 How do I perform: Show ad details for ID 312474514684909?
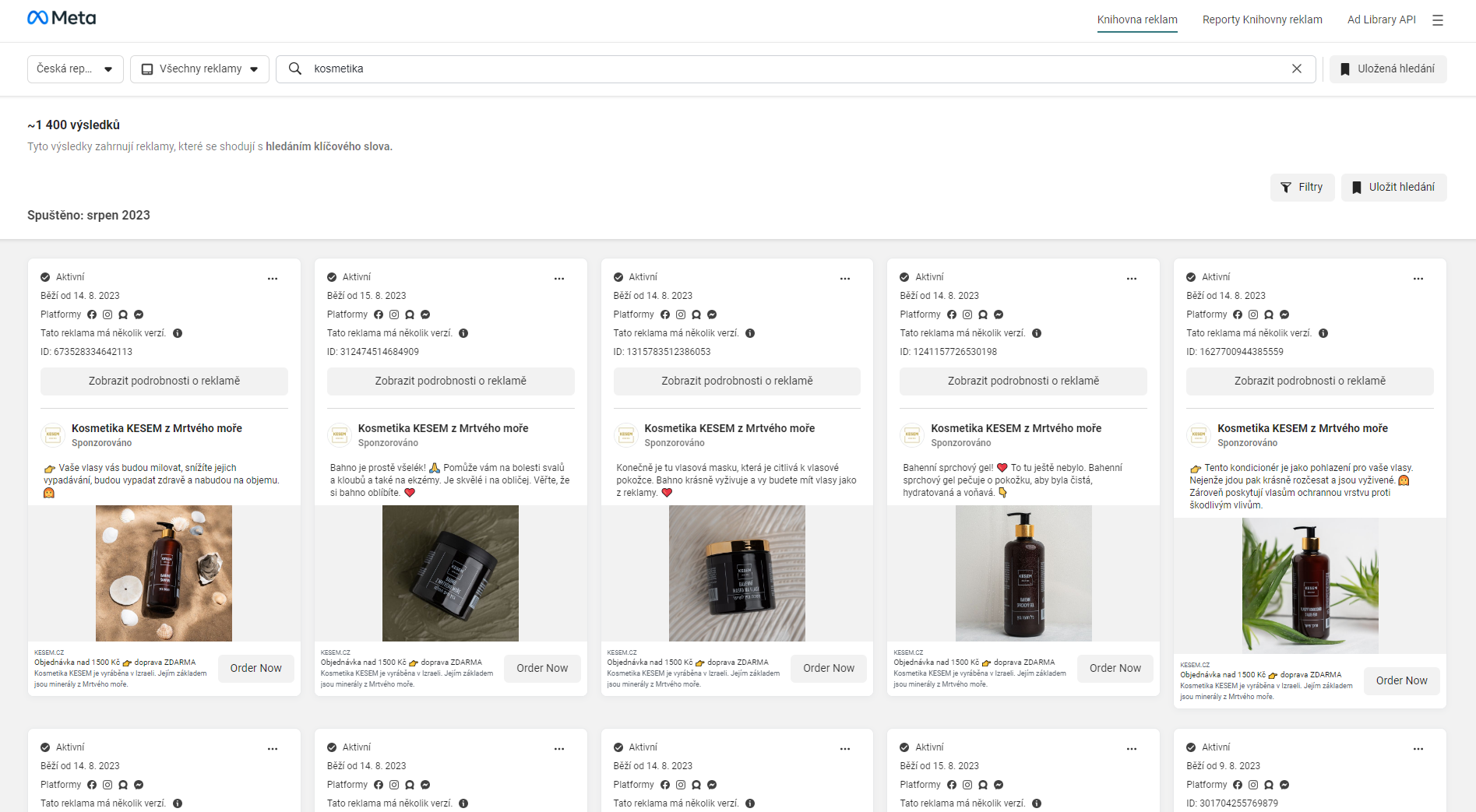[x=451, y=381]
